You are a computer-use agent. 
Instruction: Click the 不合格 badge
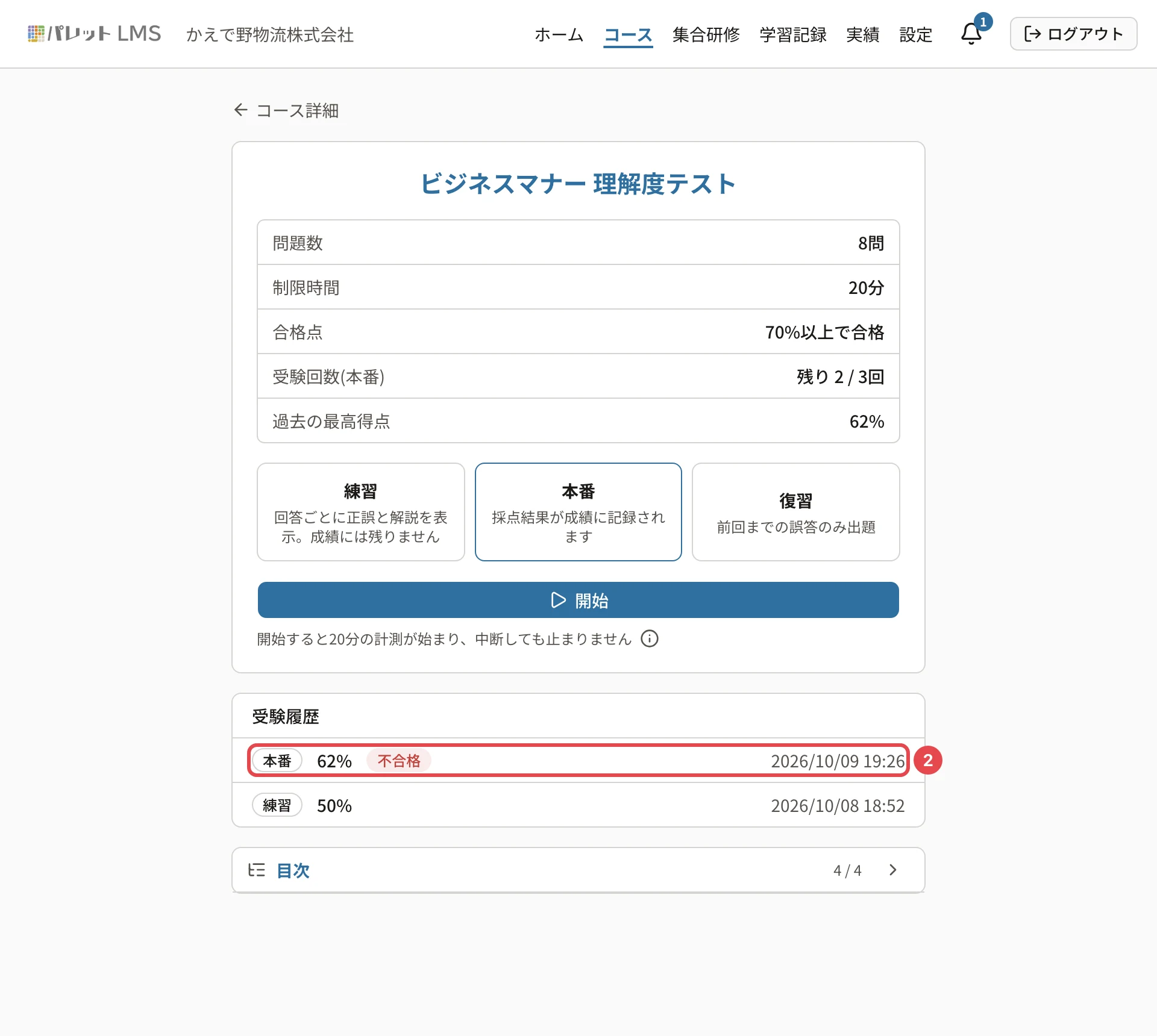[x=399, y=761]
